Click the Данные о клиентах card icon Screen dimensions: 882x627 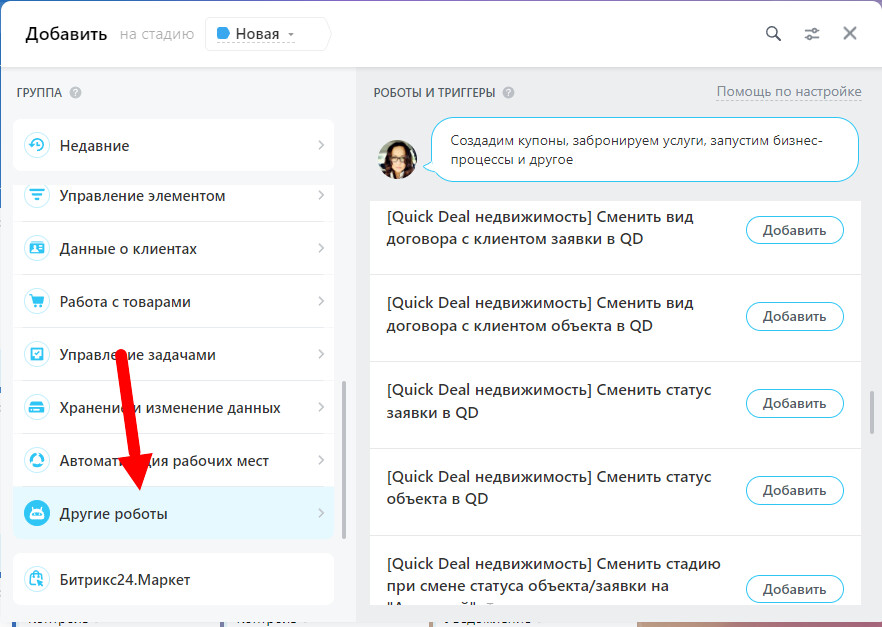(37, 248)
